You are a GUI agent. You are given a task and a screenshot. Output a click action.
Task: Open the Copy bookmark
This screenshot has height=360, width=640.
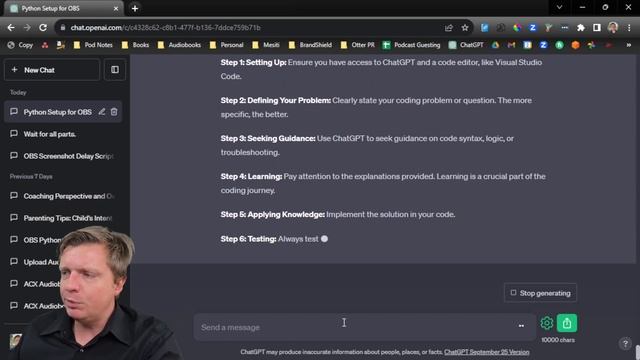(x=20, y=45)
